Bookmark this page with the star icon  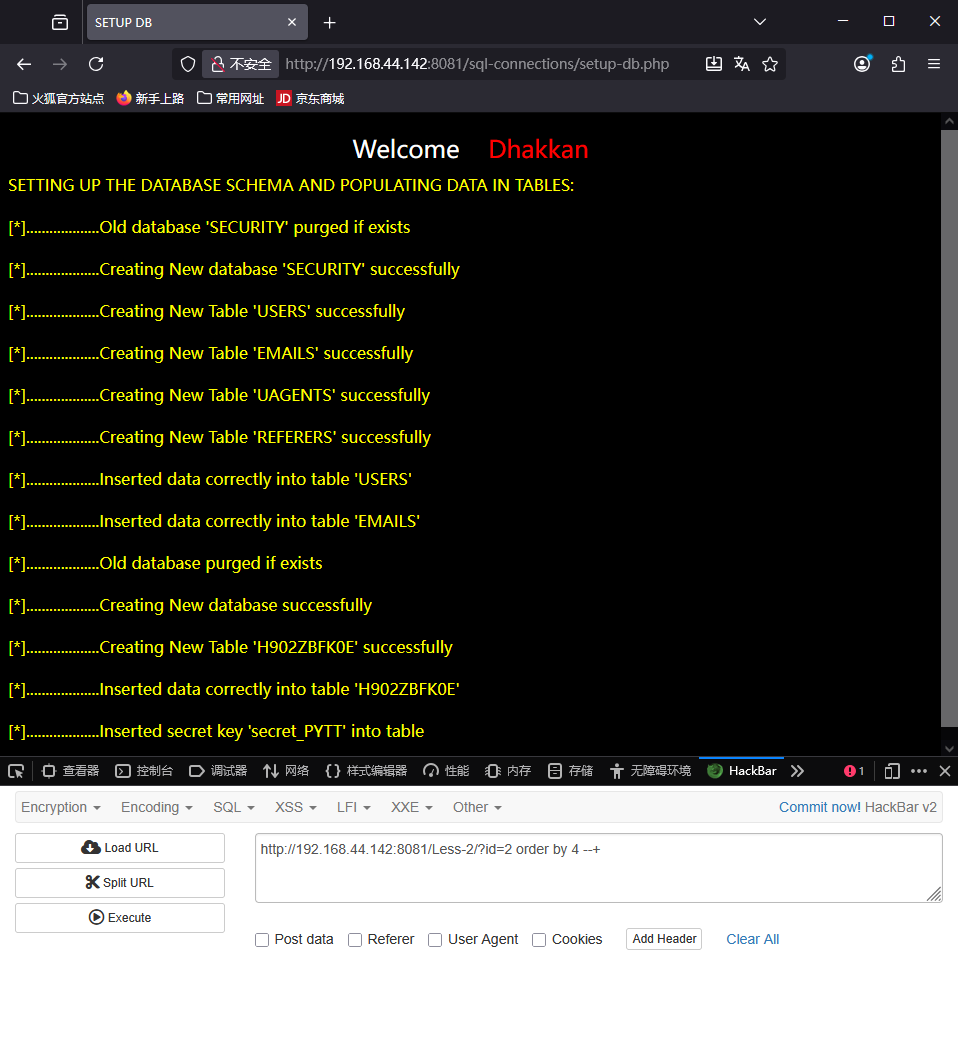770,64
